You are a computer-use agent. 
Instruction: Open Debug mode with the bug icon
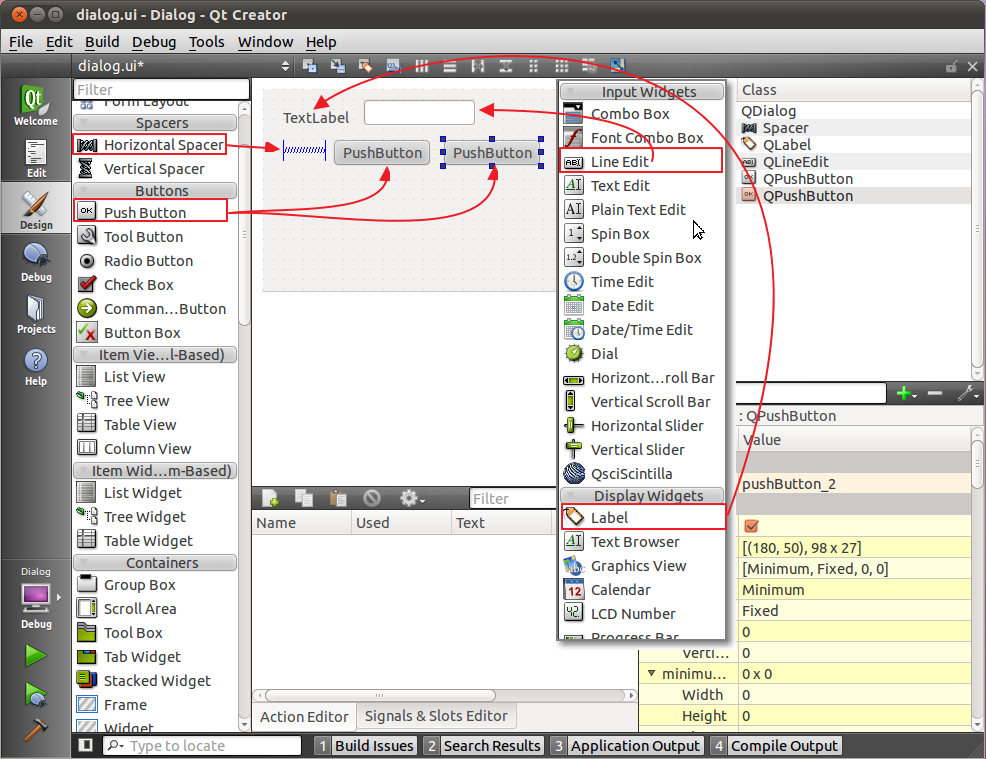tap(35, 262)
